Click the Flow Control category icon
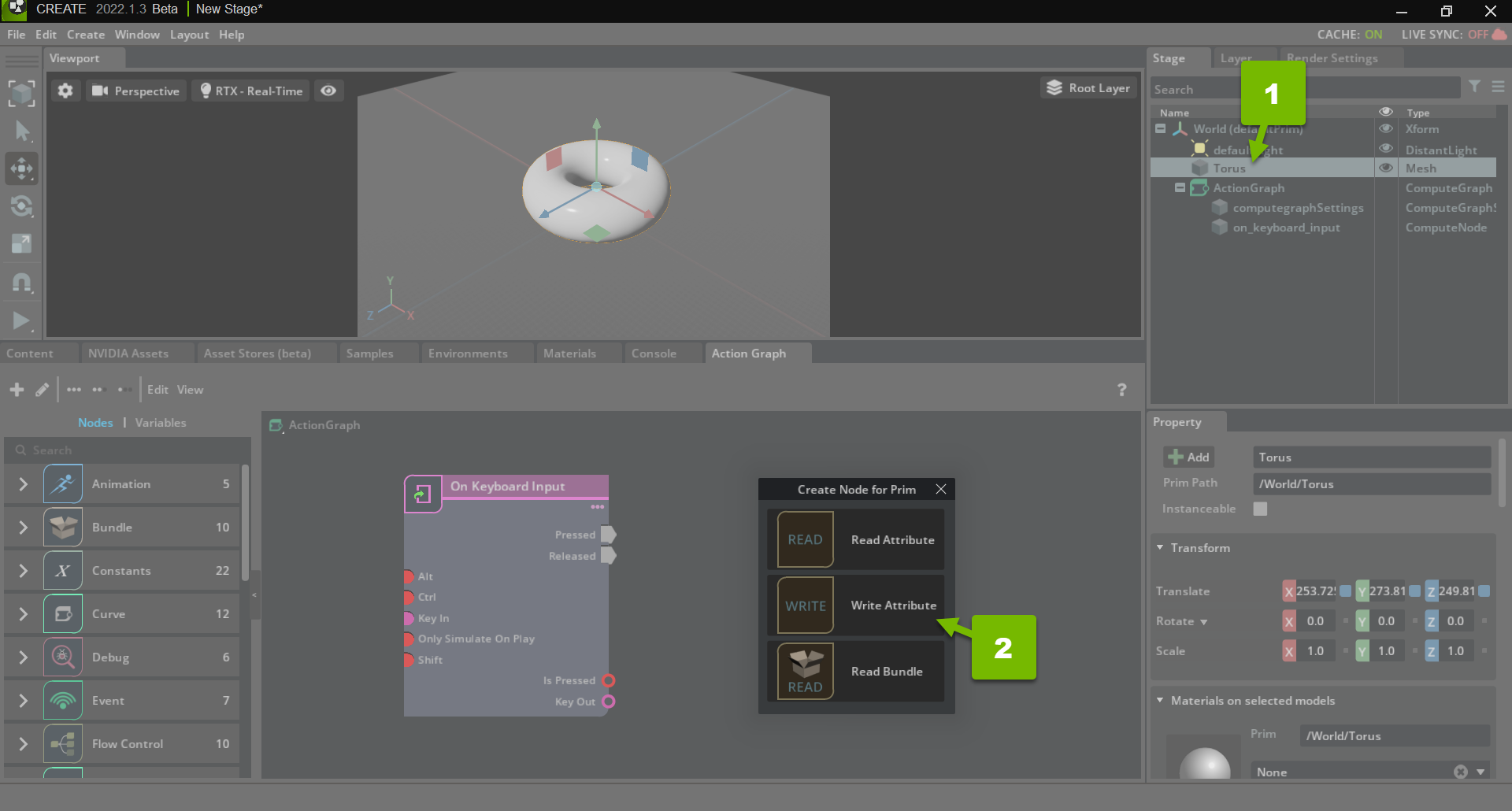 tap(63, 743)
